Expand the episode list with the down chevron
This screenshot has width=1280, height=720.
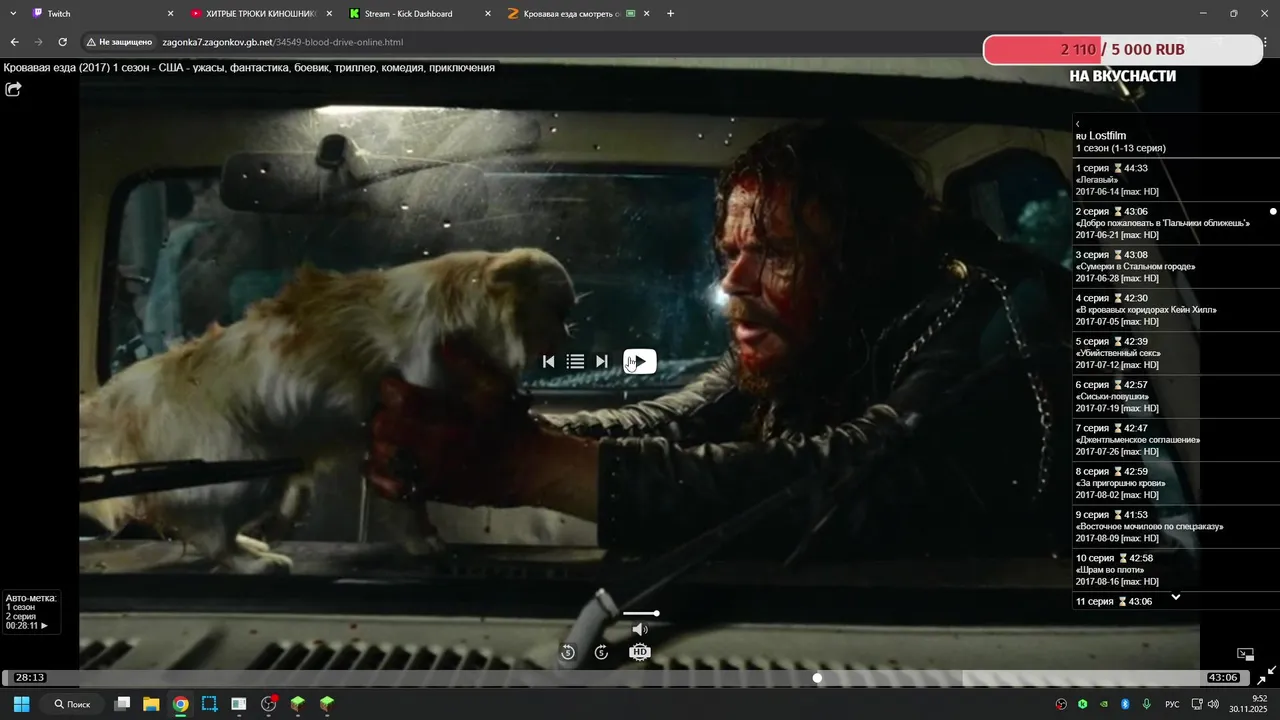coord(1176,598)
